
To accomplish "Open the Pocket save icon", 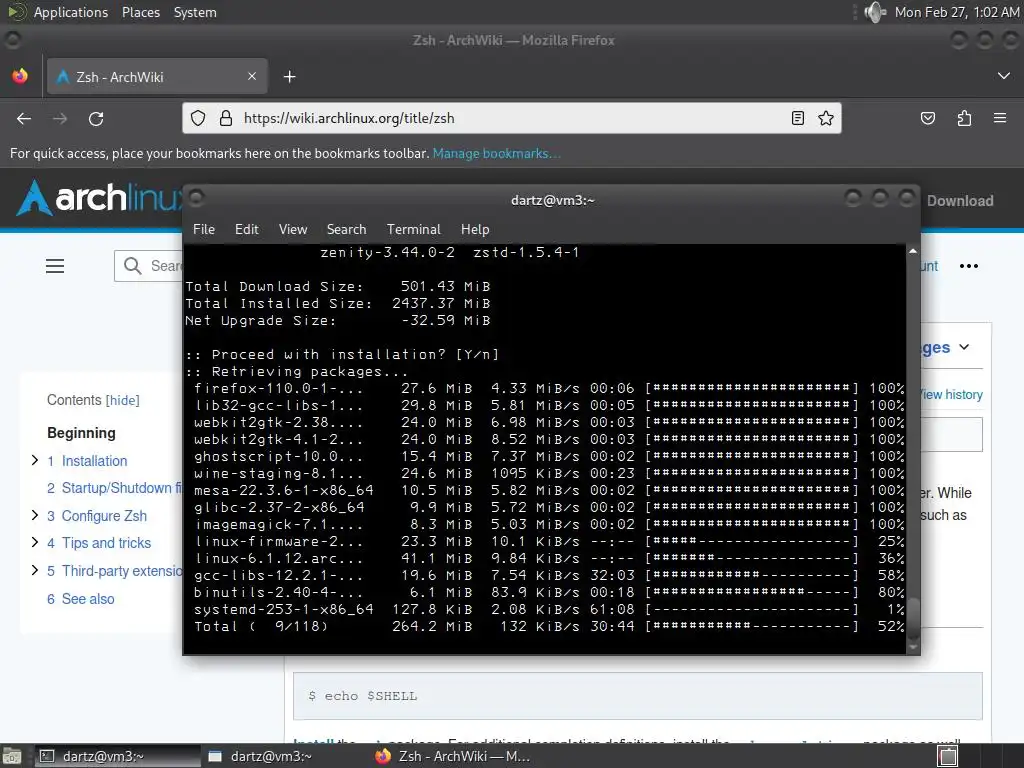I will pyautogui.click(x=928, y=118).
